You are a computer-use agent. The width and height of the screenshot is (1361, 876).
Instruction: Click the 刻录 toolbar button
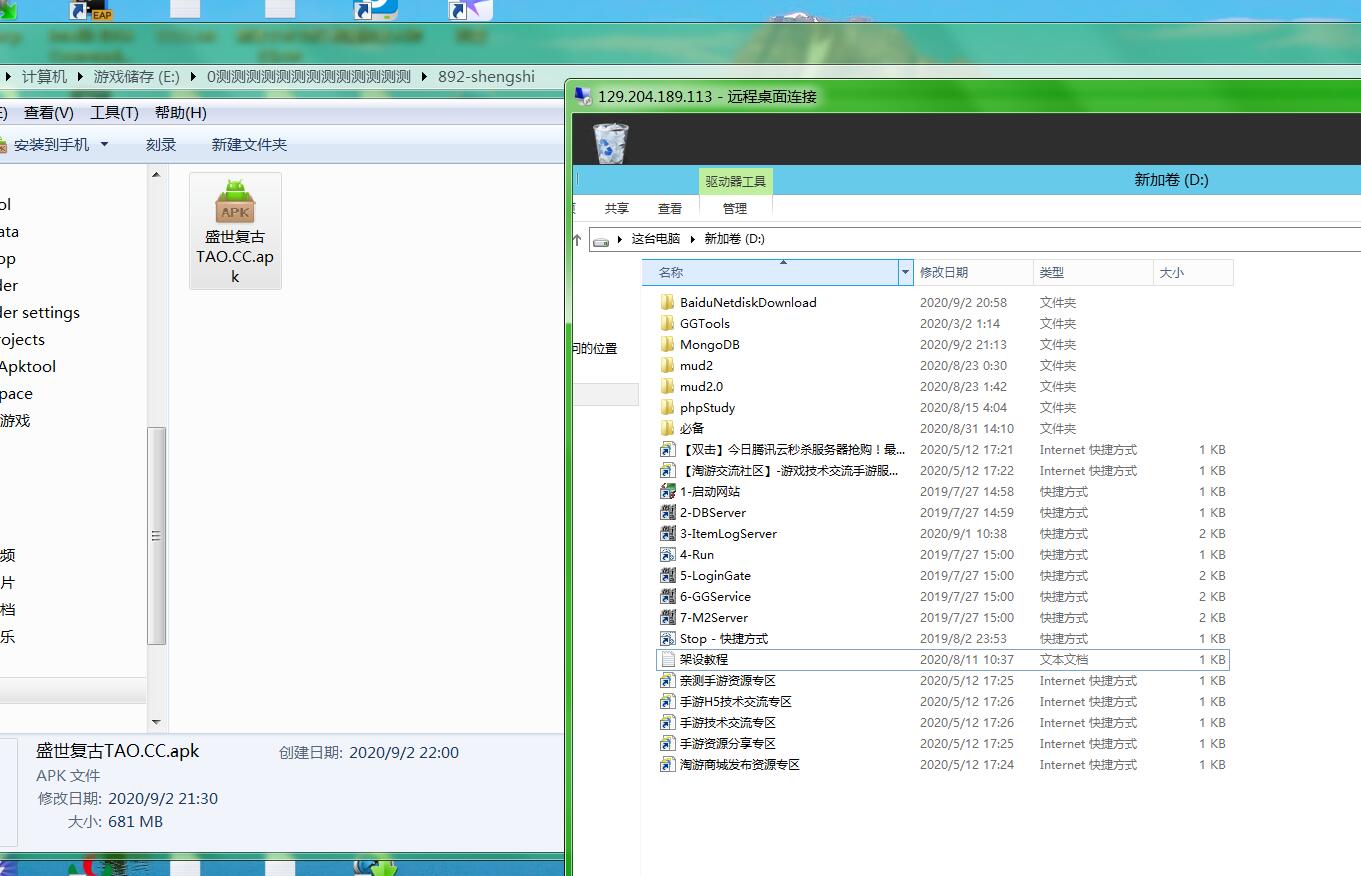tap(161, 145)
